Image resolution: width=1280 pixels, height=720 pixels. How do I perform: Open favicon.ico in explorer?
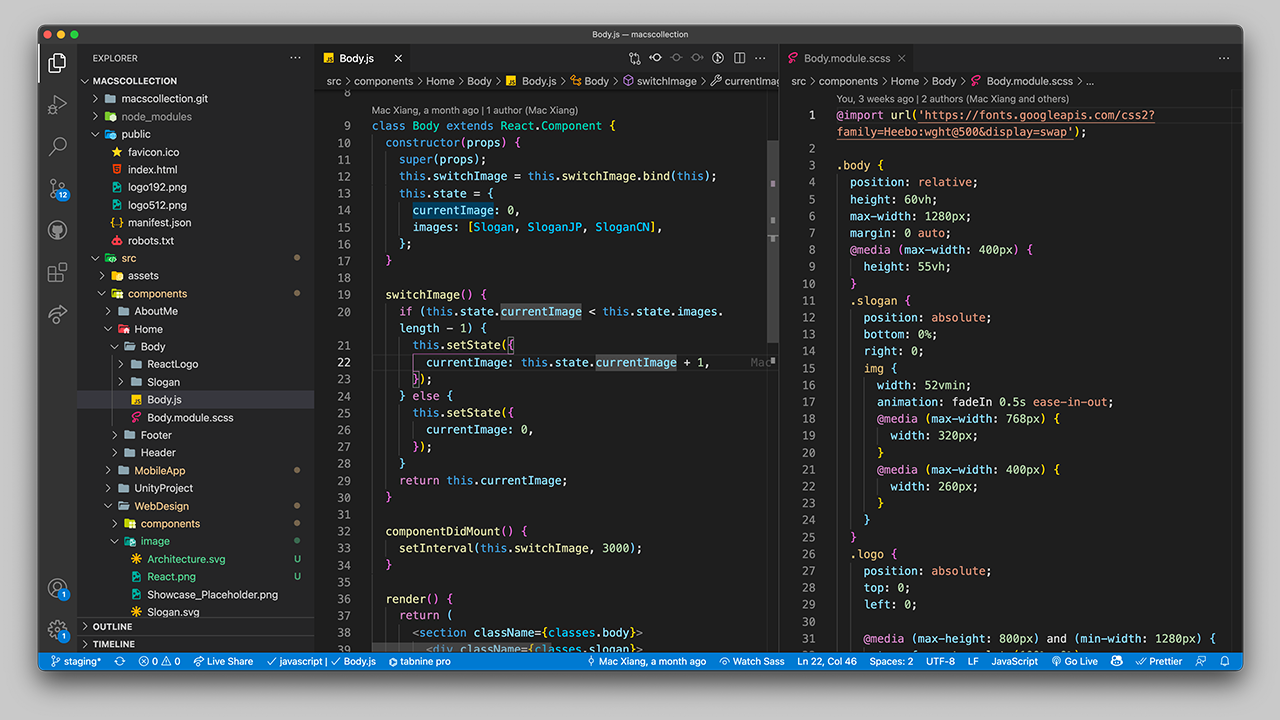tap(196, 152)
